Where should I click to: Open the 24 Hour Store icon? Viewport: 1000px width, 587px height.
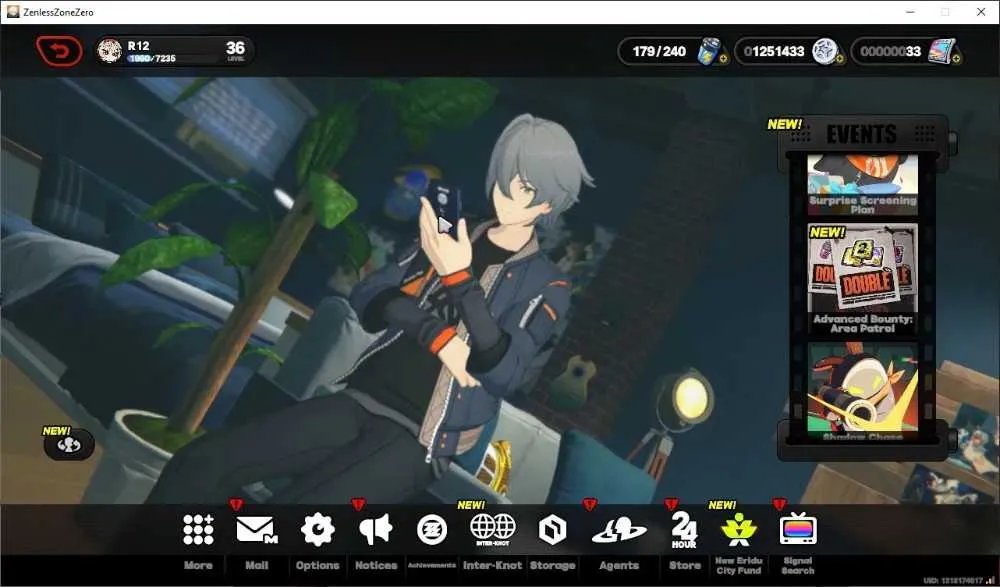[684, 530]
